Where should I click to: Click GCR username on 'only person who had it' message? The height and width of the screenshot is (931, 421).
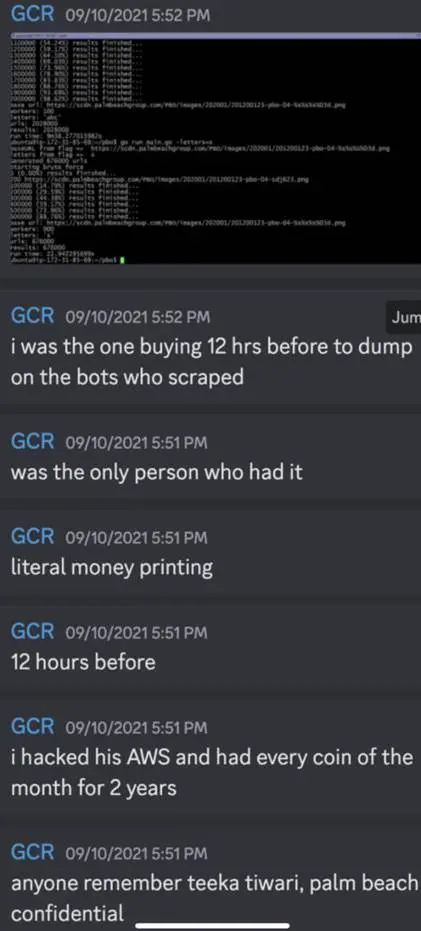point(33,441)
